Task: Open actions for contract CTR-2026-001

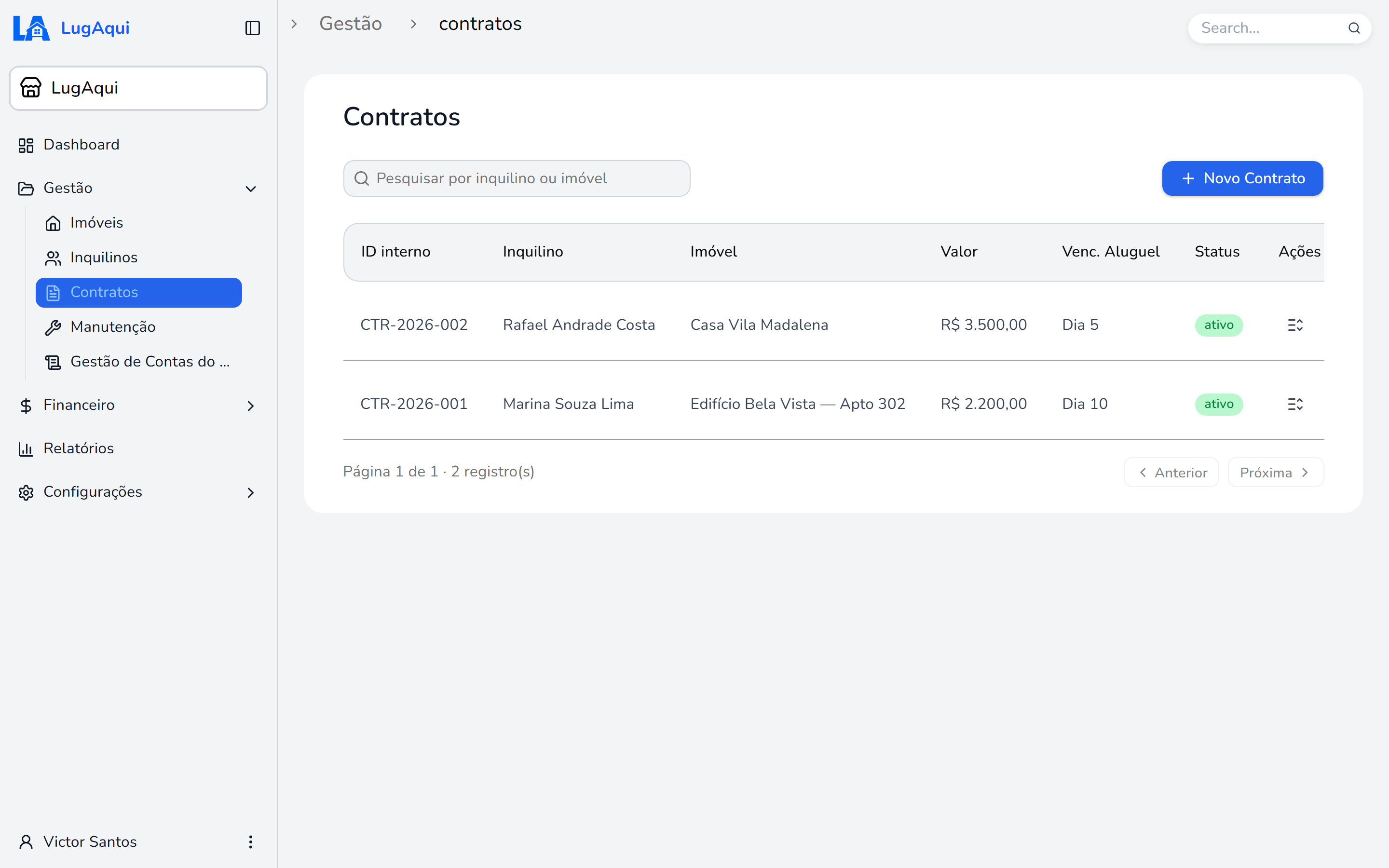Action: pos(1295,404)
